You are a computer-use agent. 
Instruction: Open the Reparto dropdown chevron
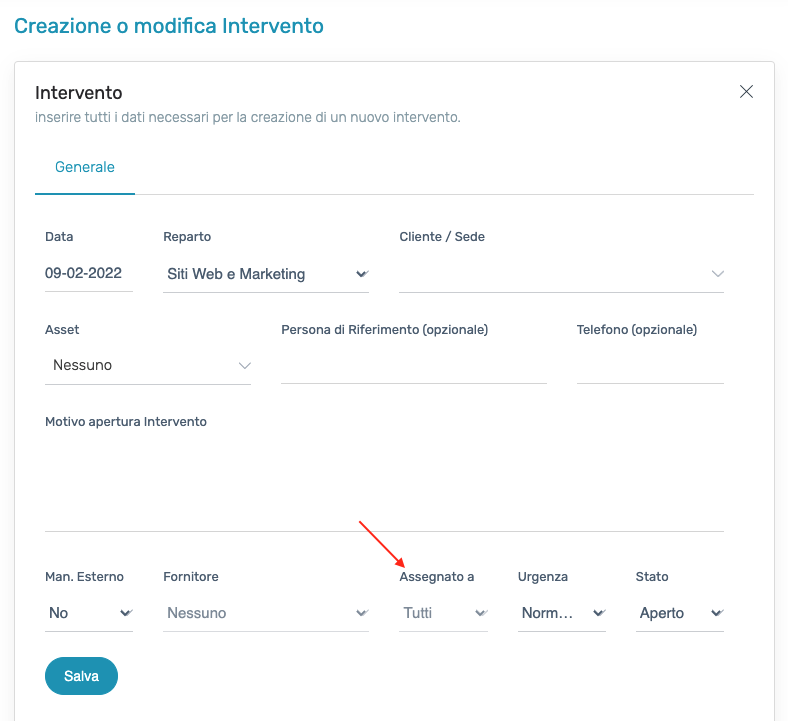[362, 274]
